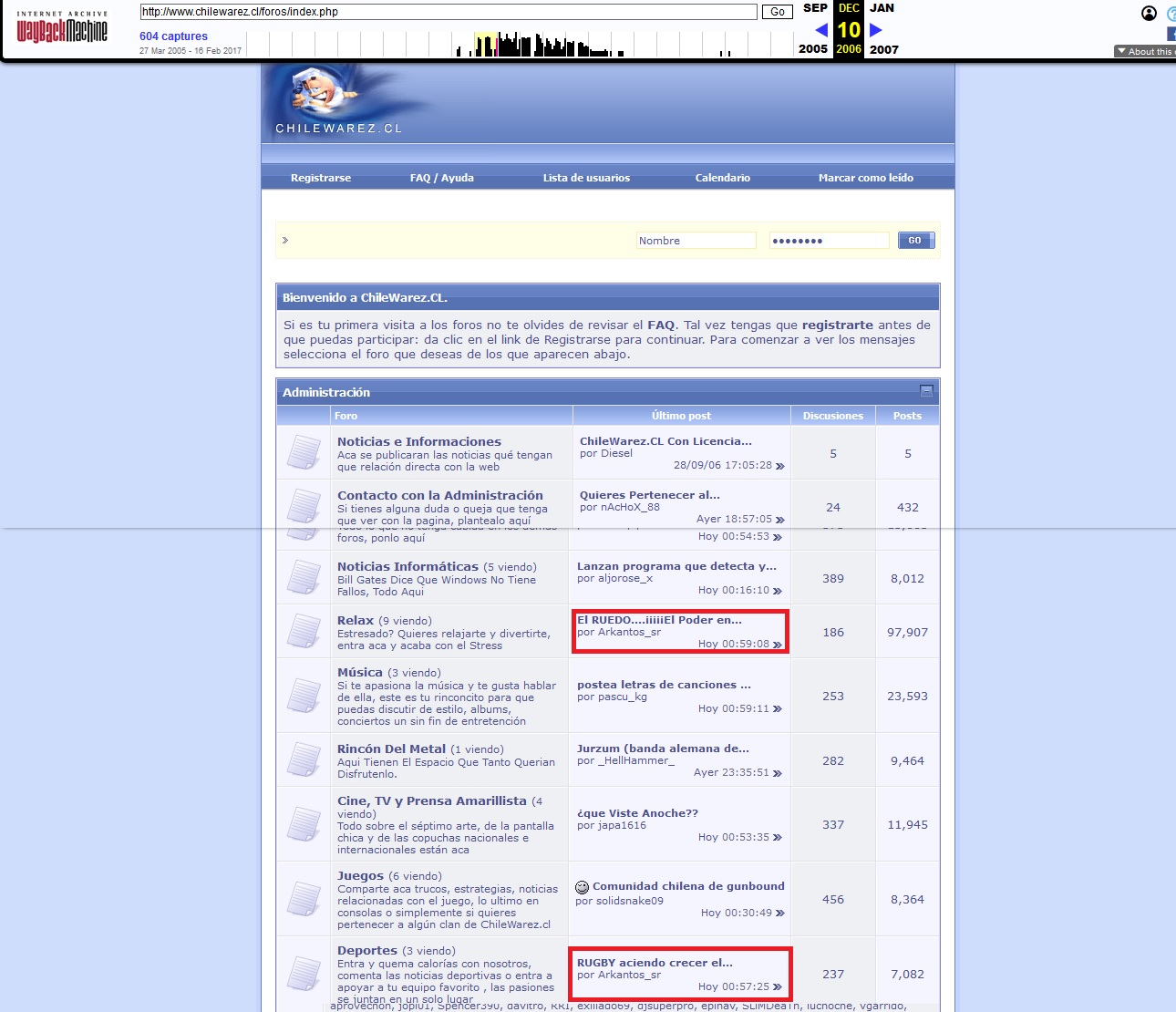Select year 2005 in Wayback toolbar
This screenshot has width=1176, height=1012.
click(813, 49)
